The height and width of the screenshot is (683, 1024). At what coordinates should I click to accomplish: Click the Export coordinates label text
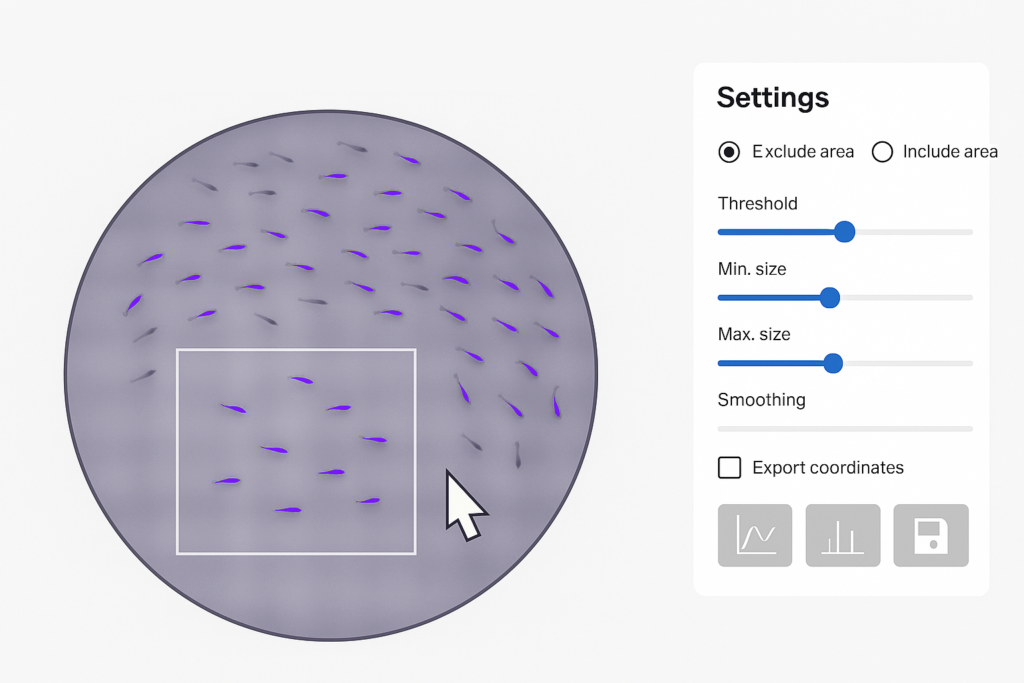pos(828,467)
